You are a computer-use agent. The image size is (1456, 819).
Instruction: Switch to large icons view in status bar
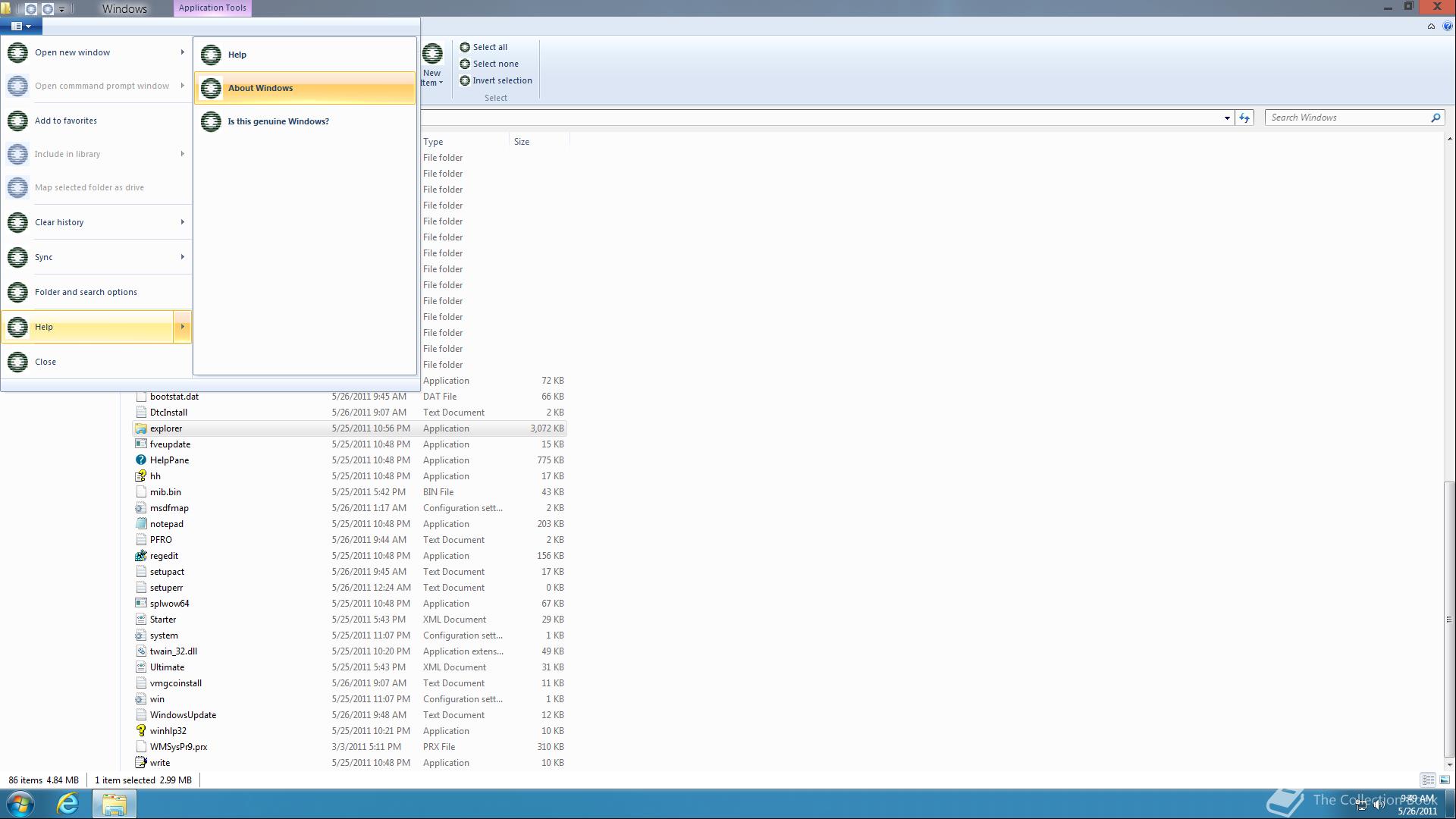1445,780
